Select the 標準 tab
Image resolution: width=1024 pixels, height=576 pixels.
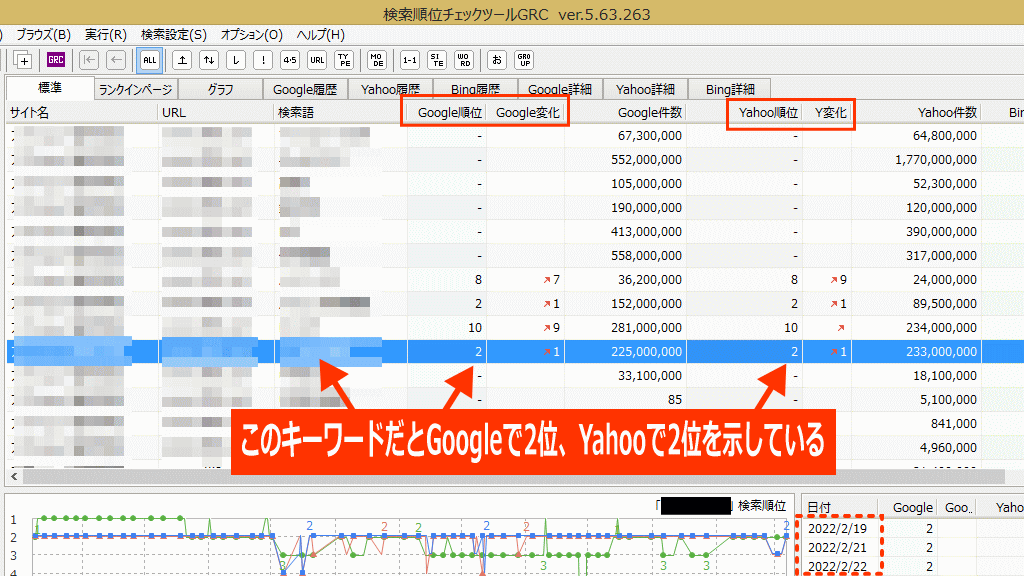pos(50,88)
